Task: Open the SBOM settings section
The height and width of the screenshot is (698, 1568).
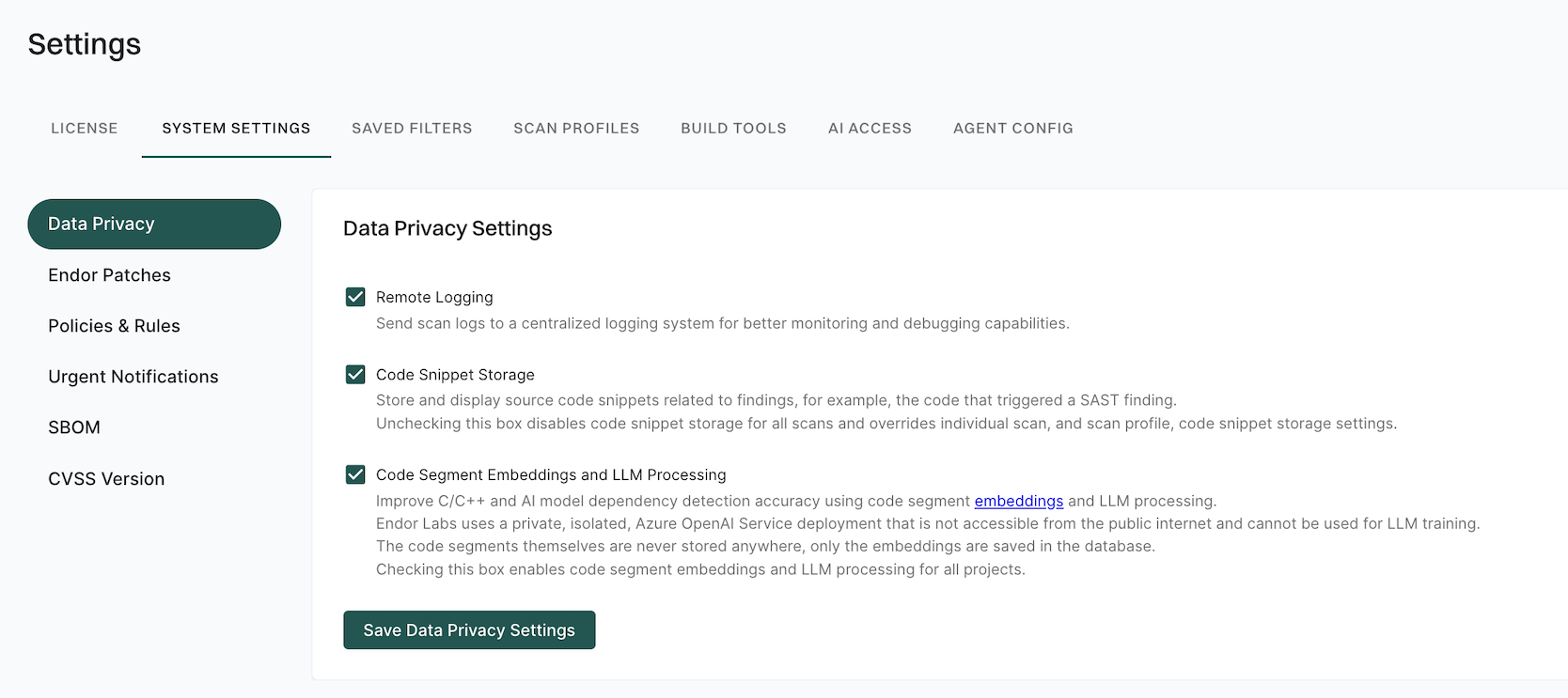Action: click(x=74, y=427)
